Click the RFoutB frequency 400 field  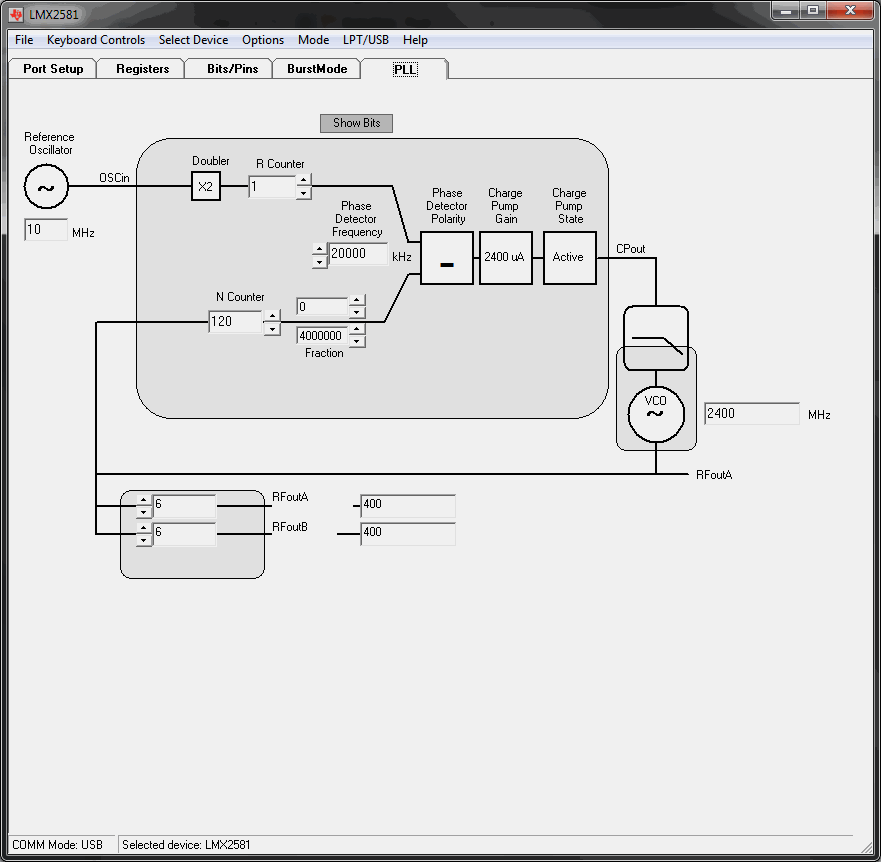pyautogui.click(x=407, y=534)
